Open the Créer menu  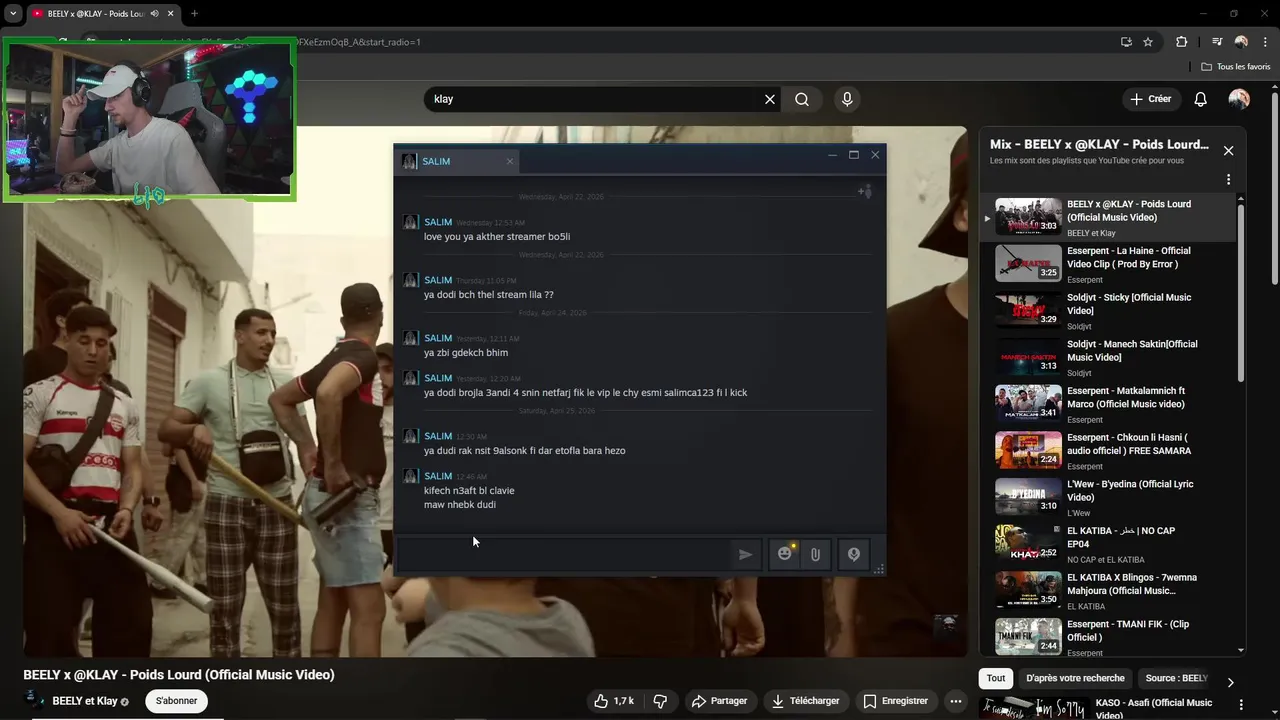1150,99
